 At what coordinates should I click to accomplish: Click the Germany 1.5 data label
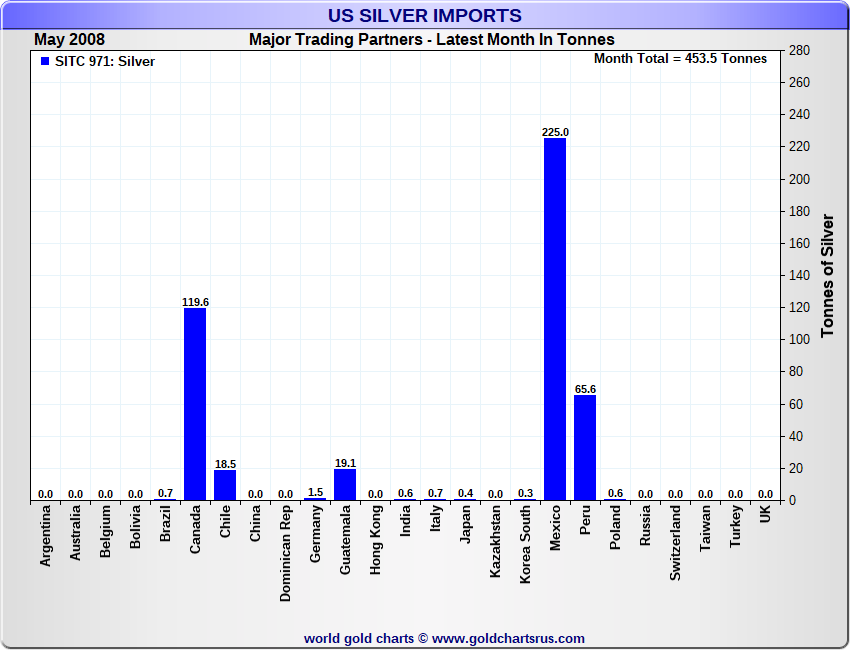coord(315,492)
